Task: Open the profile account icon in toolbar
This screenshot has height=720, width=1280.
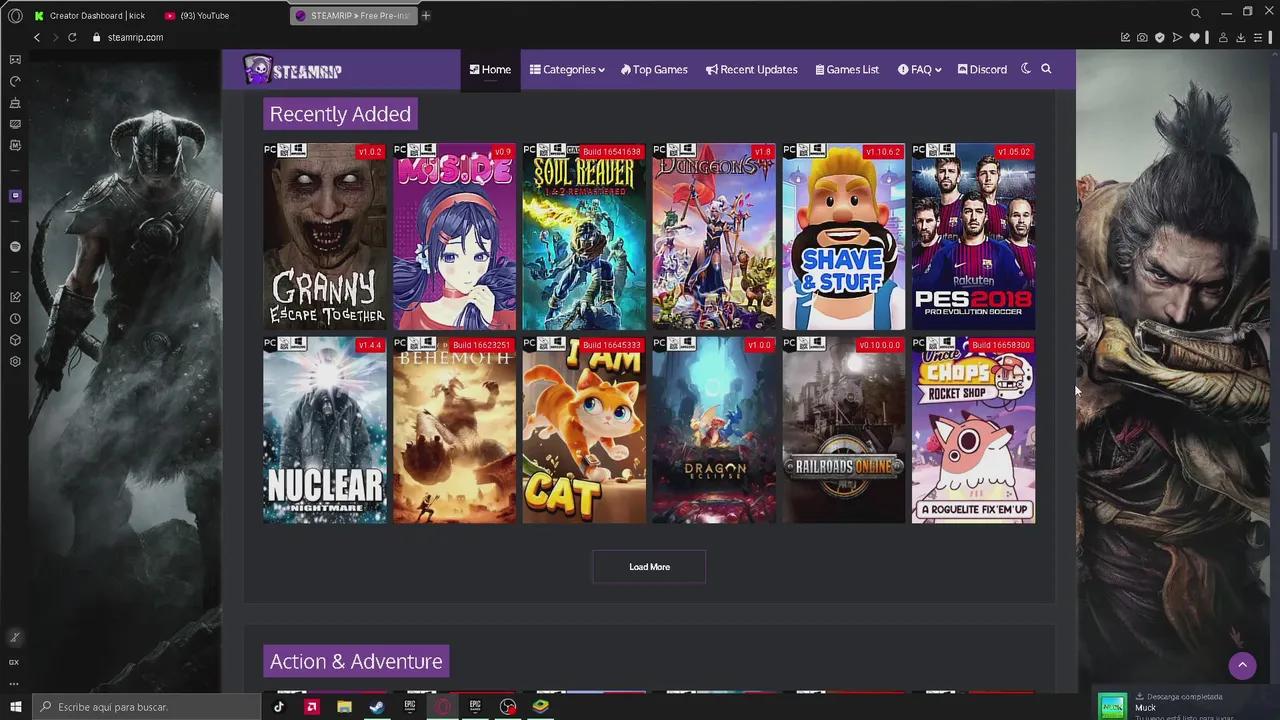Action: (1223, 37)
